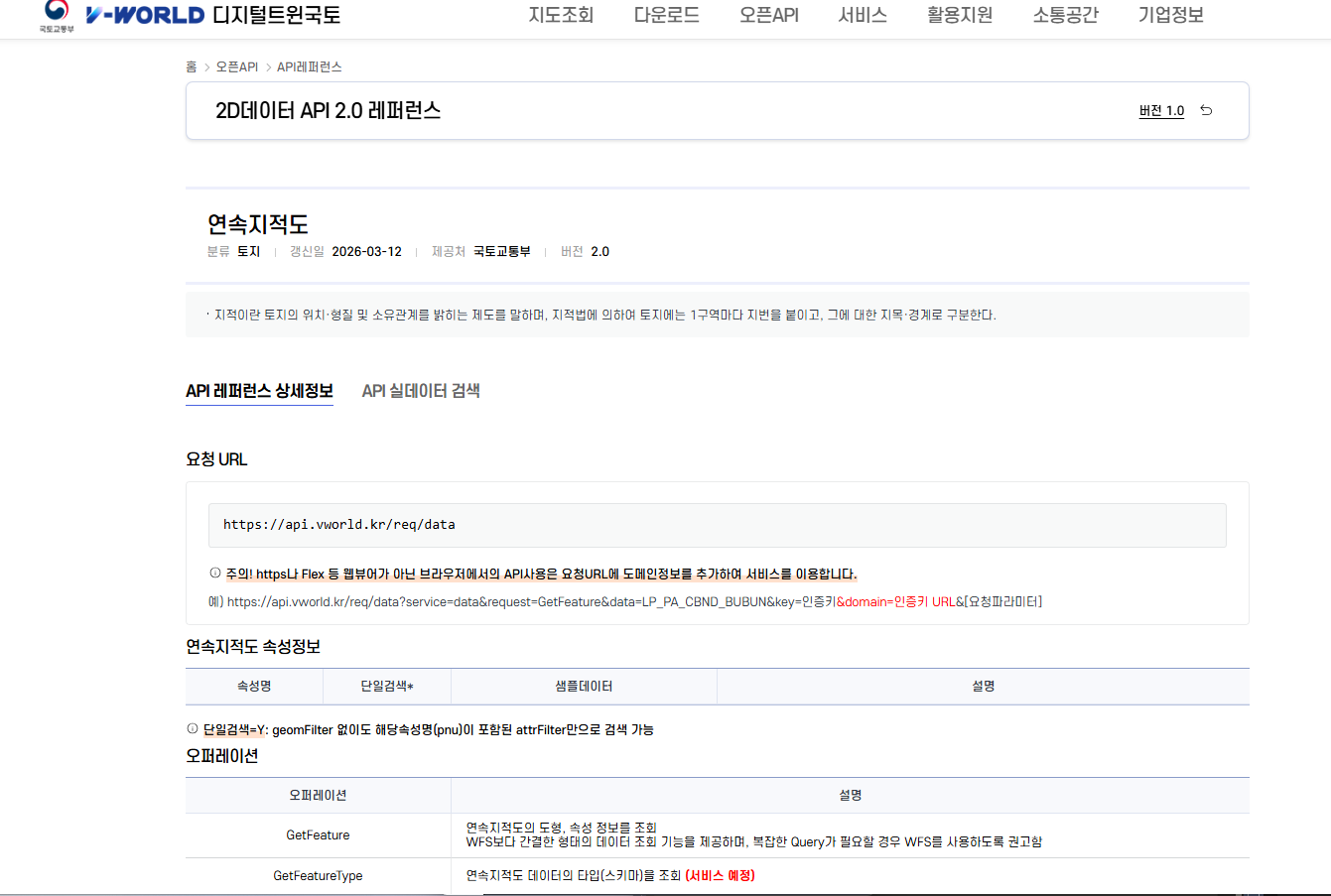
Task: Open the 서비스 menu
Action: pos(863,15)
